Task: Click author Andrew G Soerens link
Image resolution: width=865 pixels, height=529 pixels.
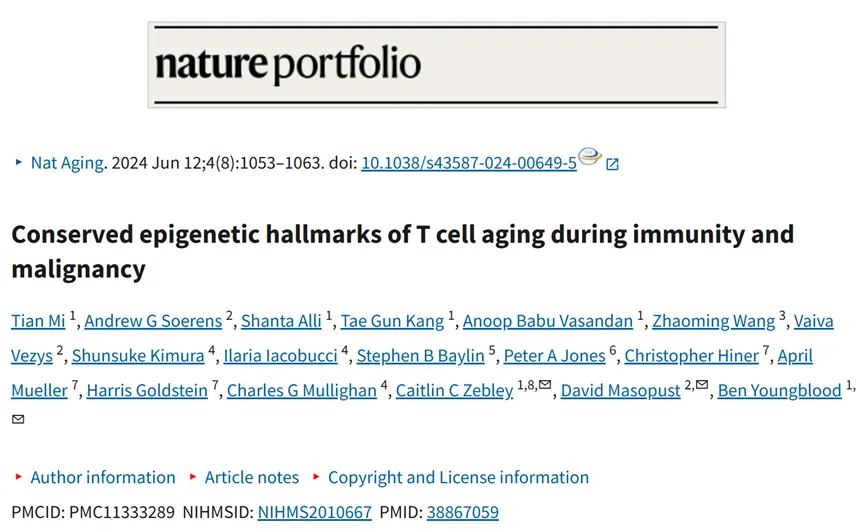Action: tap(153, 321)
